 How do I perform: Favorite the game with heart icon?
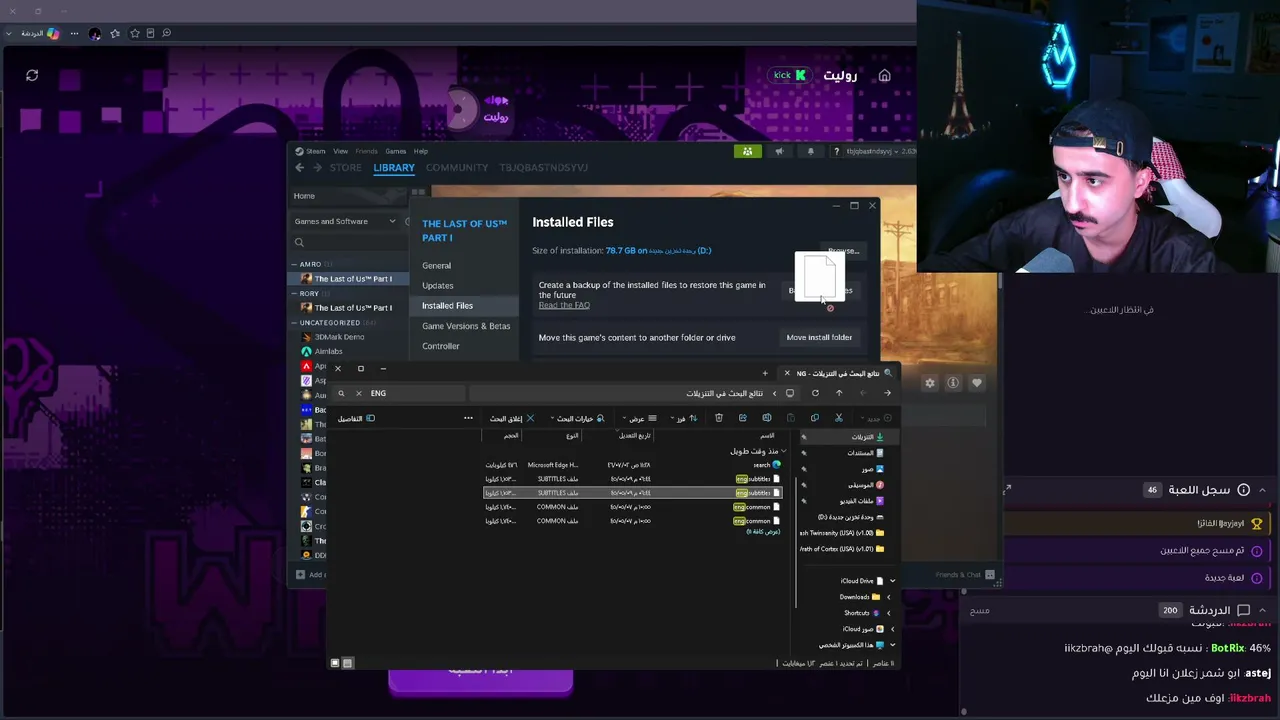[x=977, y=383]
